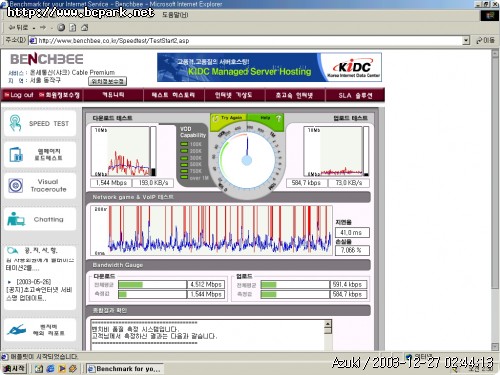Click the KIDC Managed Server Hosting banner
The height and width of the screenshot is (375, 500).
pos(269,67)
